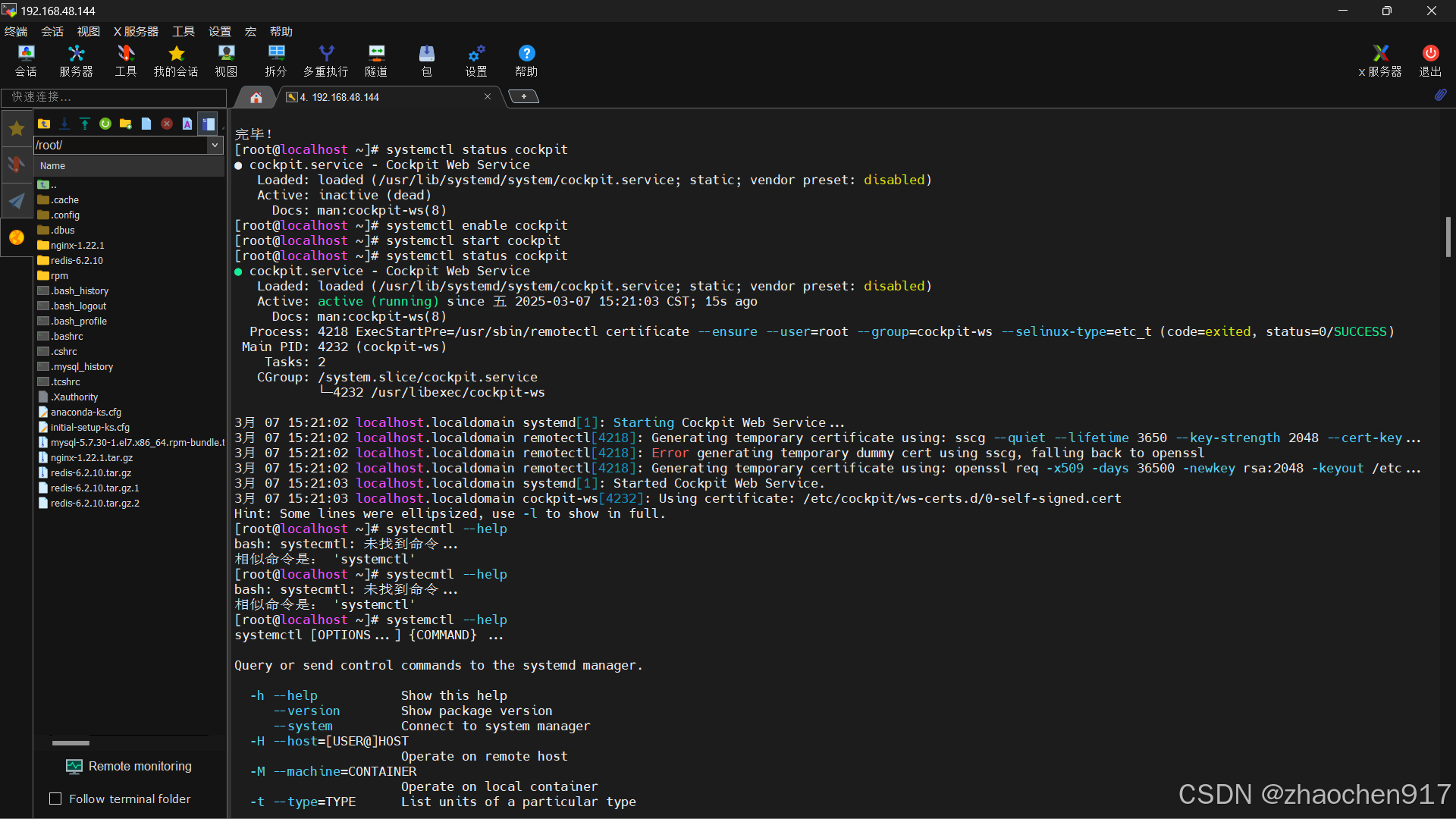Viewport: 1456px width, 819px height.
Task: Select the nginx-1.22.1 folder in file list
Action: 76,245
